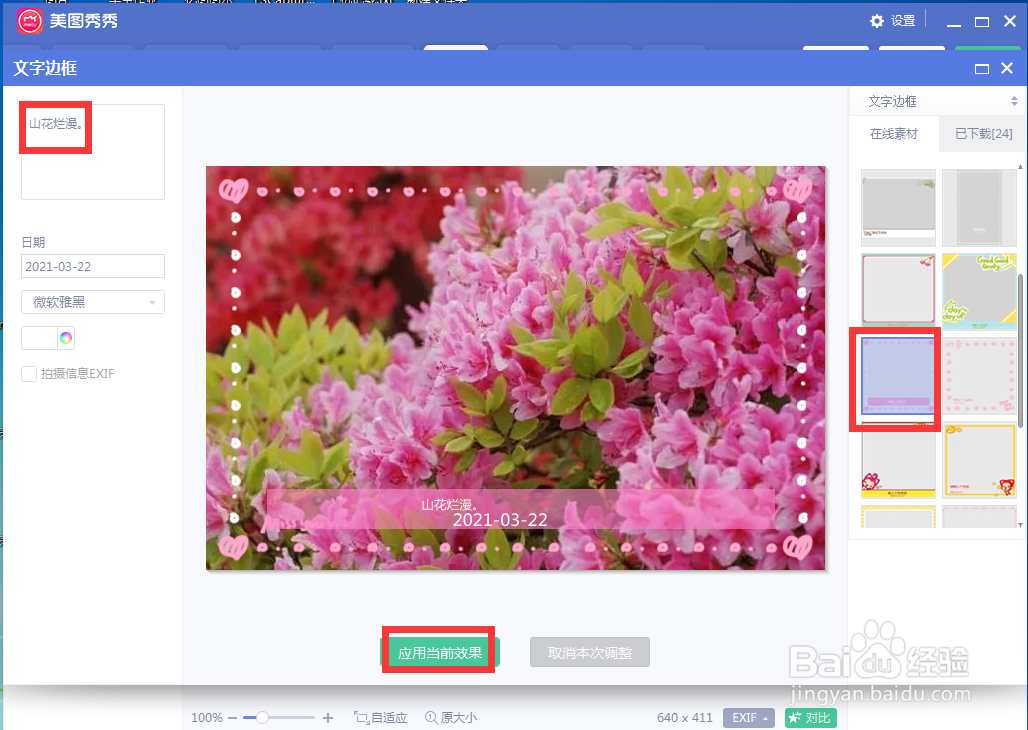Viewport: 1028px width, 730px height.
Task: Switch to the 已下载[24] tab
Action: point(983,134)
